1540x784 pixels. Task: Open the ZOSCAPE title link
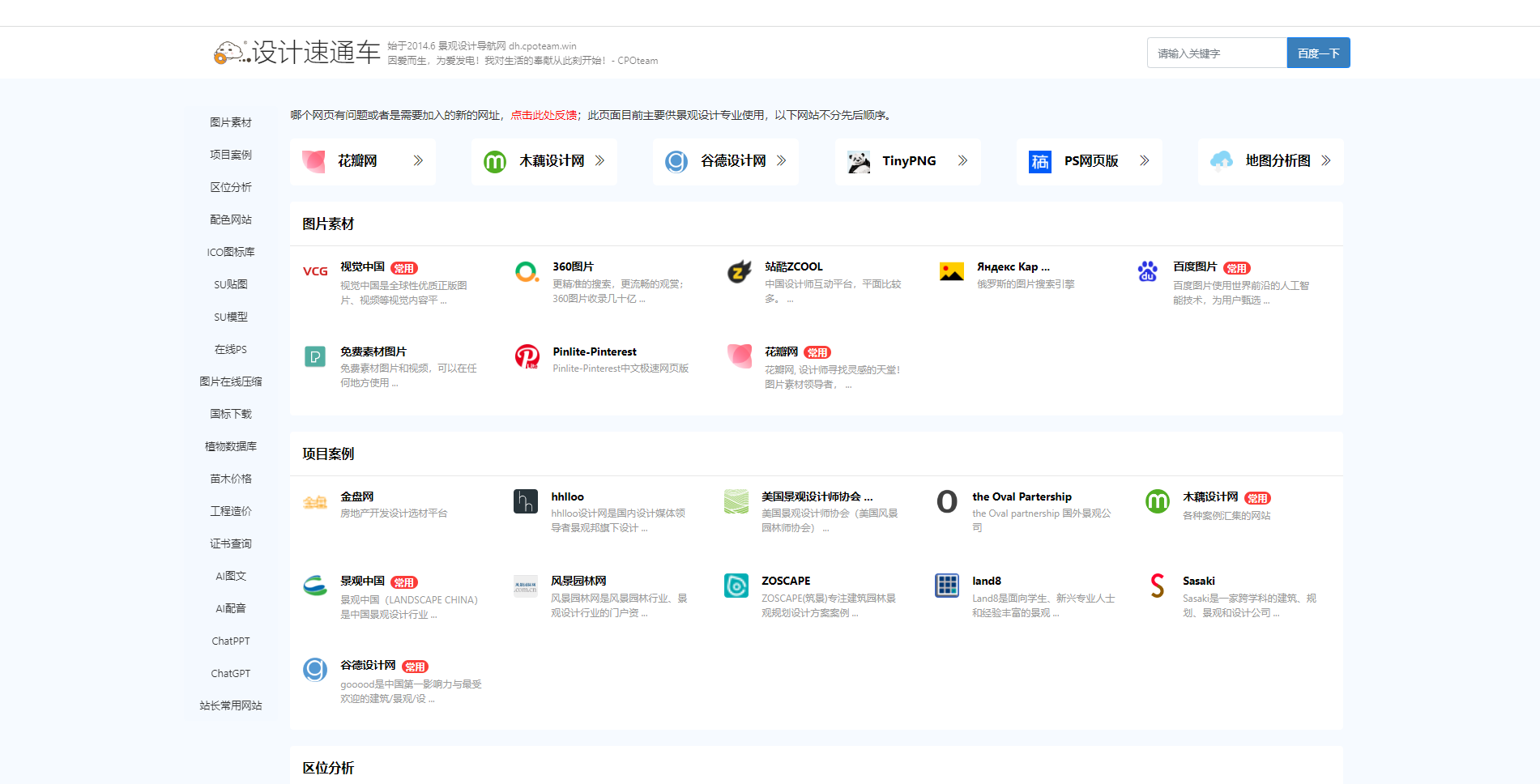click(786, 581)
